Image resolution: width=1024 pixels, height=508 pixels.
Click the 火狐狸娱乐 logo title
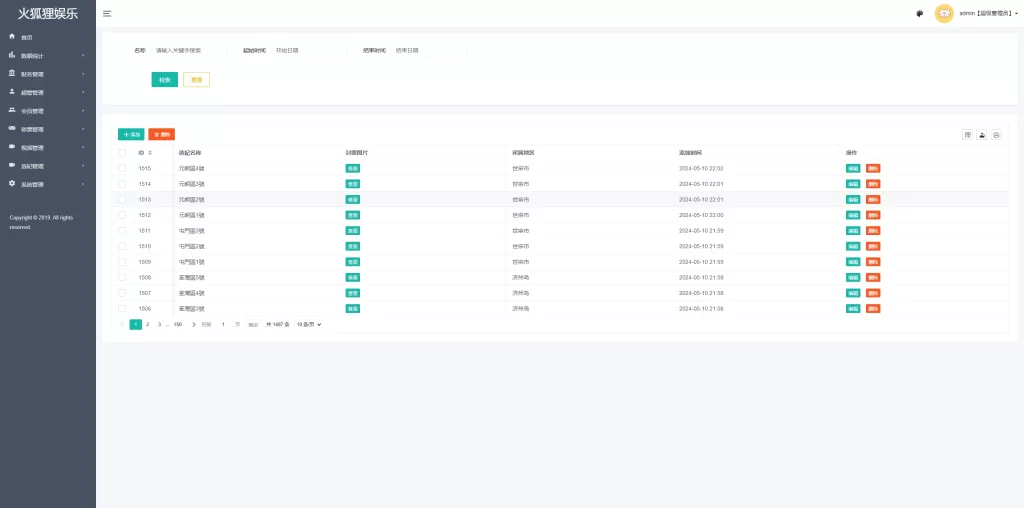(48, 14)
